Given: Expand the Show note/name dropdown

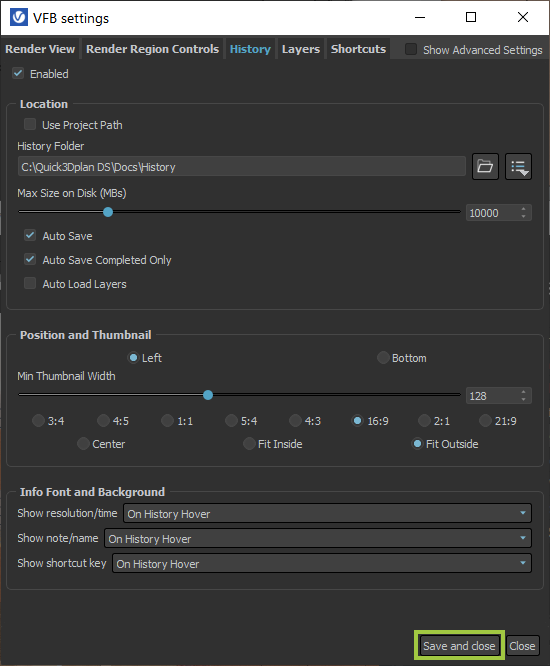Looking at the screenshot, I should (318, 538).
